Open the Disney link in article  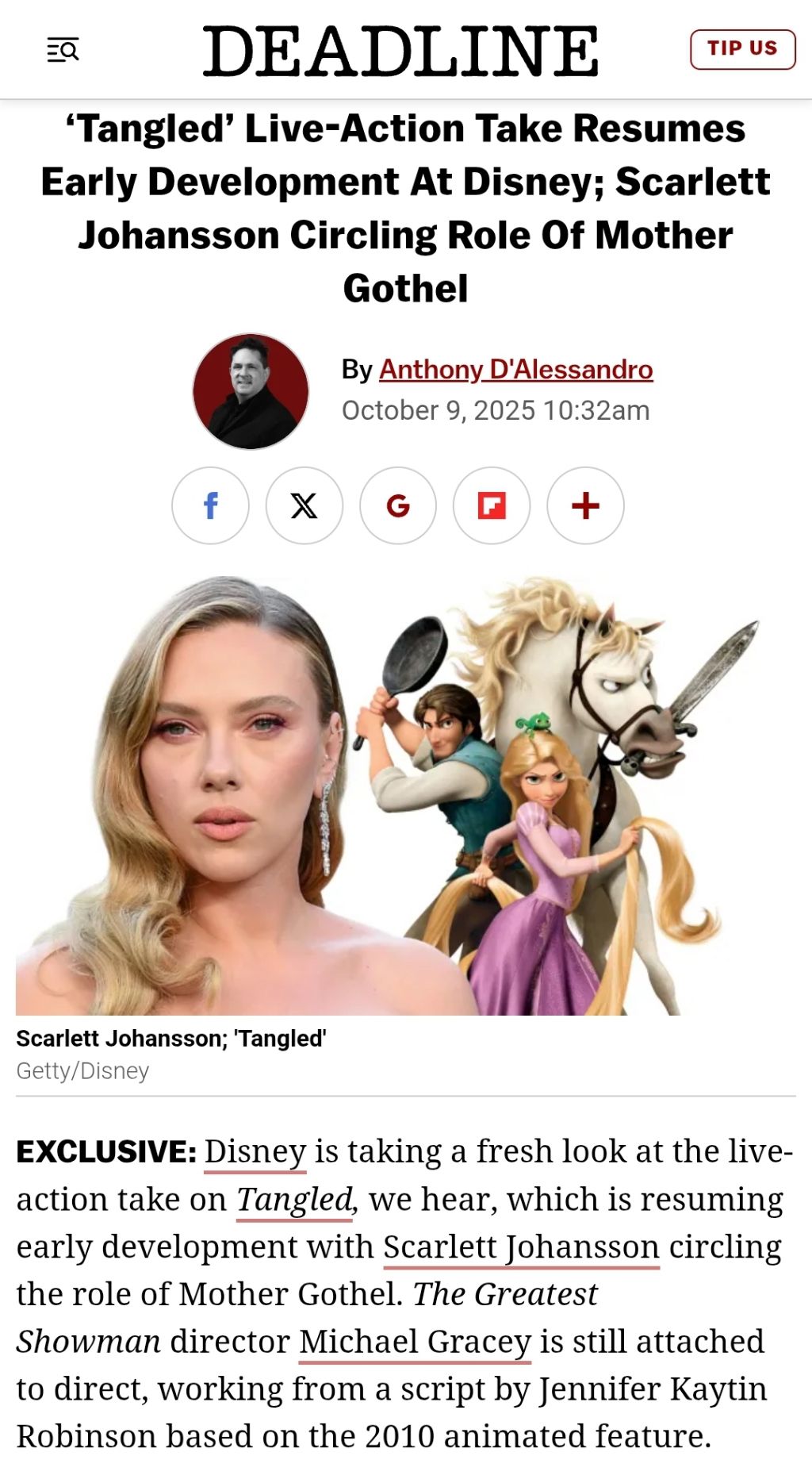click(255, 1152)
